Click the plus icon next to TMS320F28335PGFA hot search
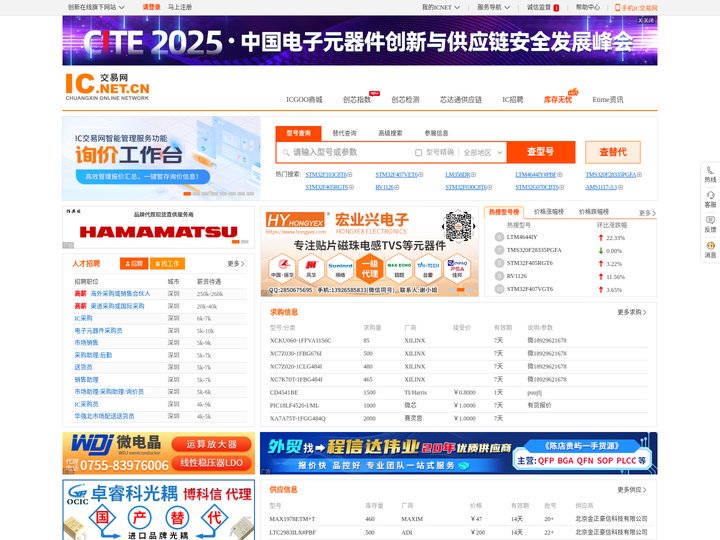The height and width of the screenshot is (540, 720). coord(639,175)
